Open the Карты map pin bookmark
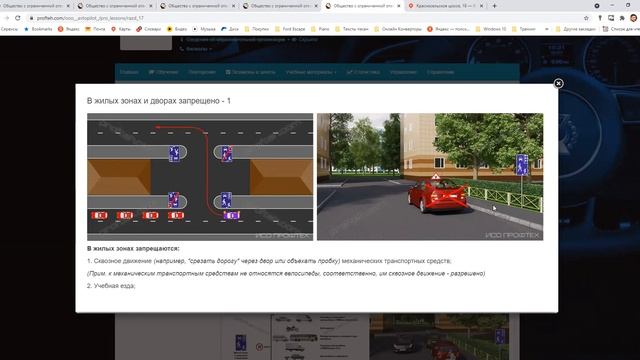 pos(121,29)
